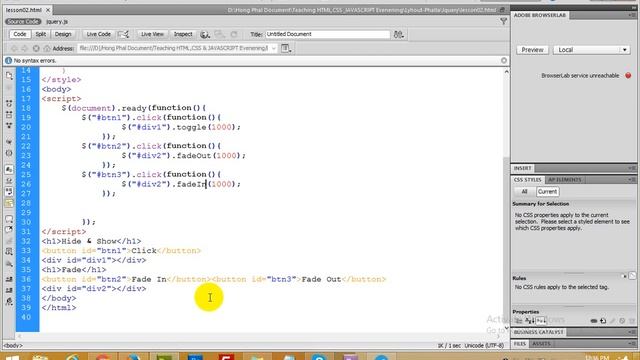Open Preview in browser globe icon
The image size is (640, 360).
coord(205,35)
